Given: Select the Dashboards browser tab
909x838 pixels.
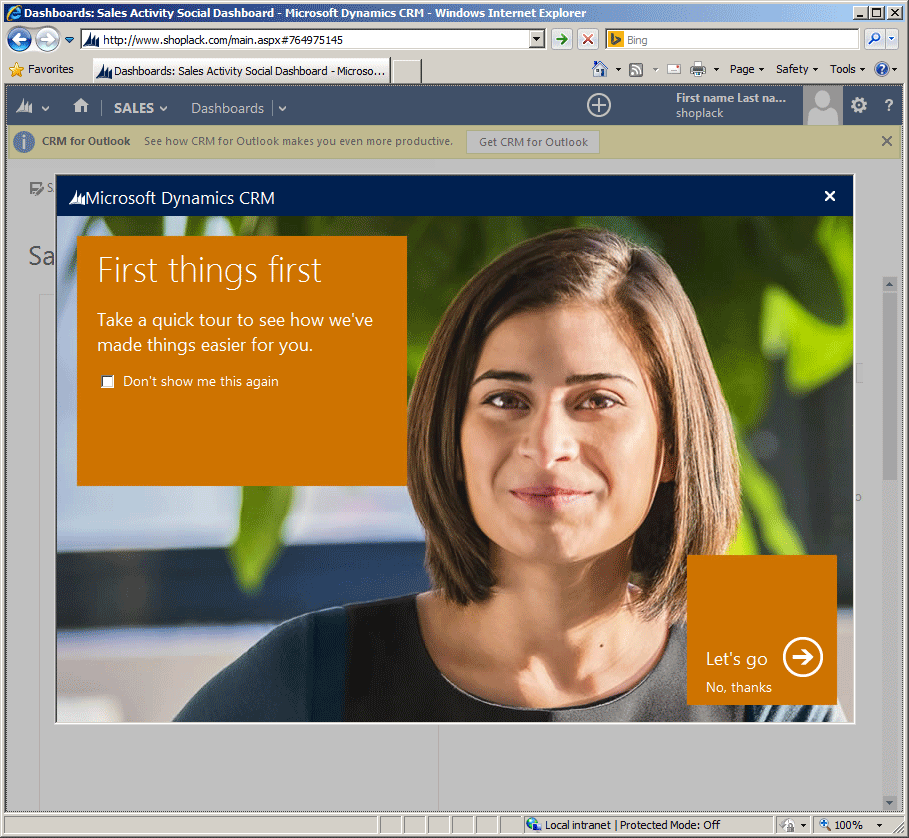Looking at the screenshot, I should point(241,71).
